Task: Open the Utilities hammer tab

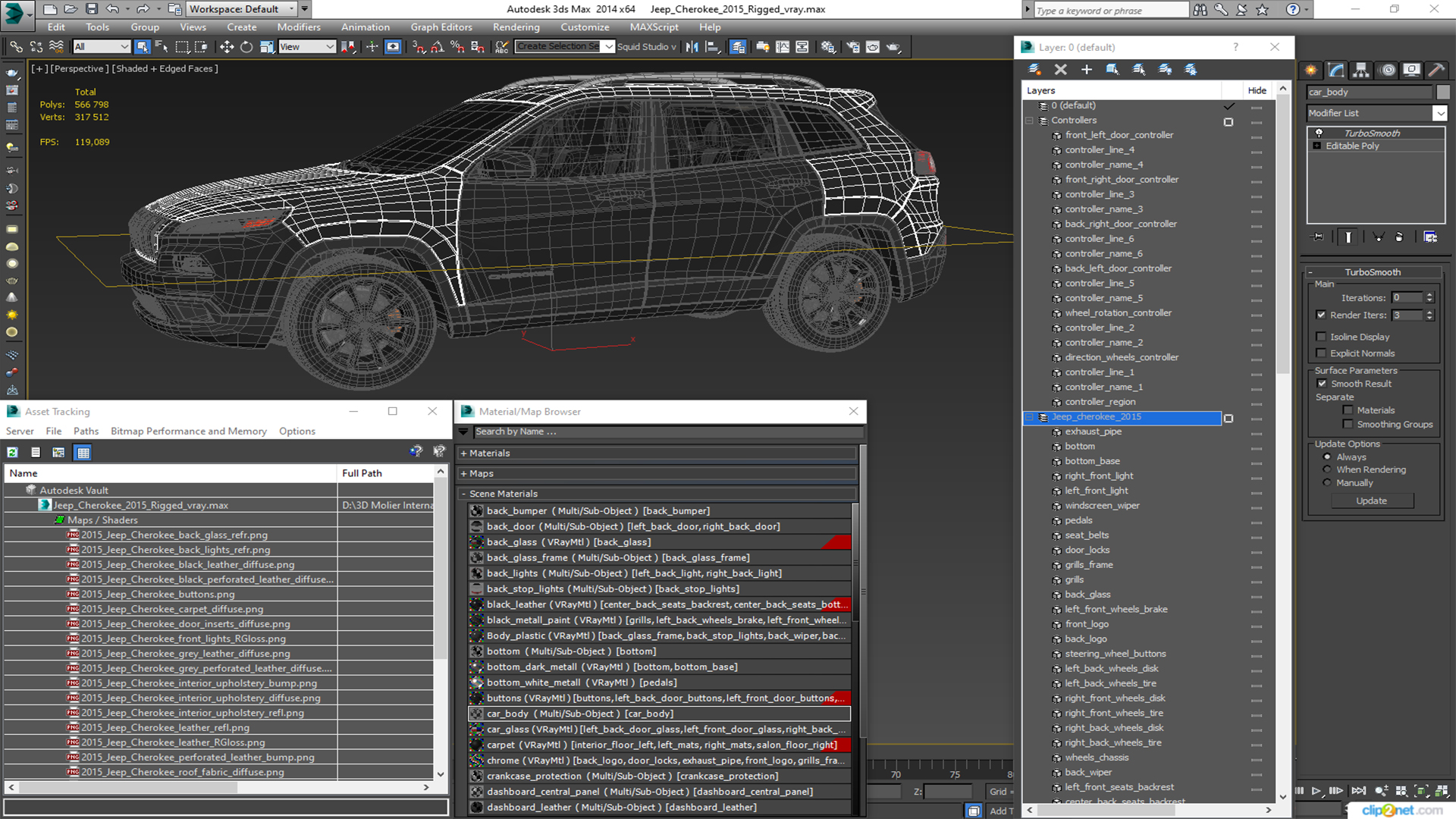Action: click(x=1436, y=70)
